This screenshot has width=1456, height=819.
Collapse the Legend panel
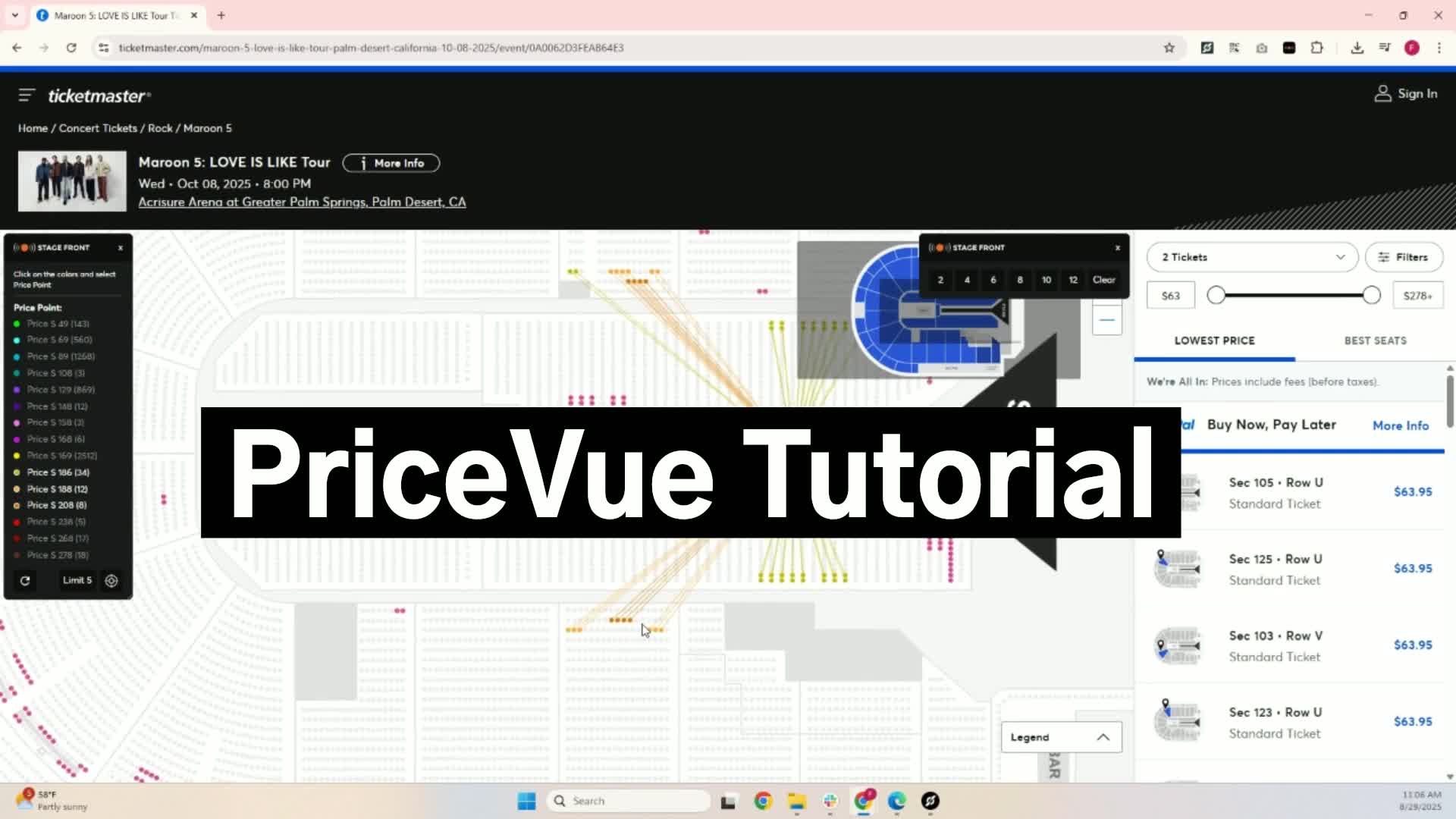click(1061, 737)
